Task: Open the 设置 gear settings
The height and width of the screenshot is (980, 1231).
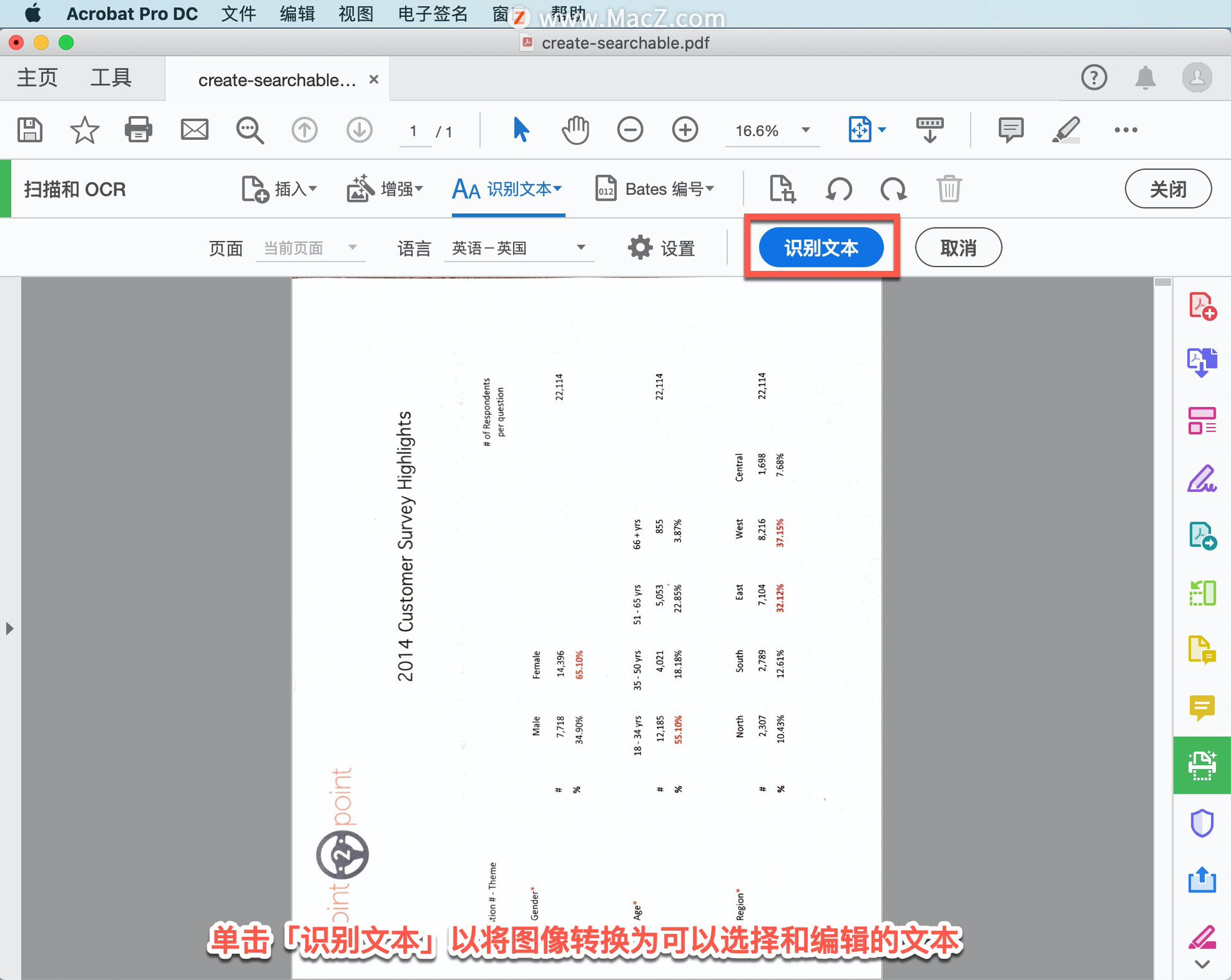Action: tap(662, 248)
